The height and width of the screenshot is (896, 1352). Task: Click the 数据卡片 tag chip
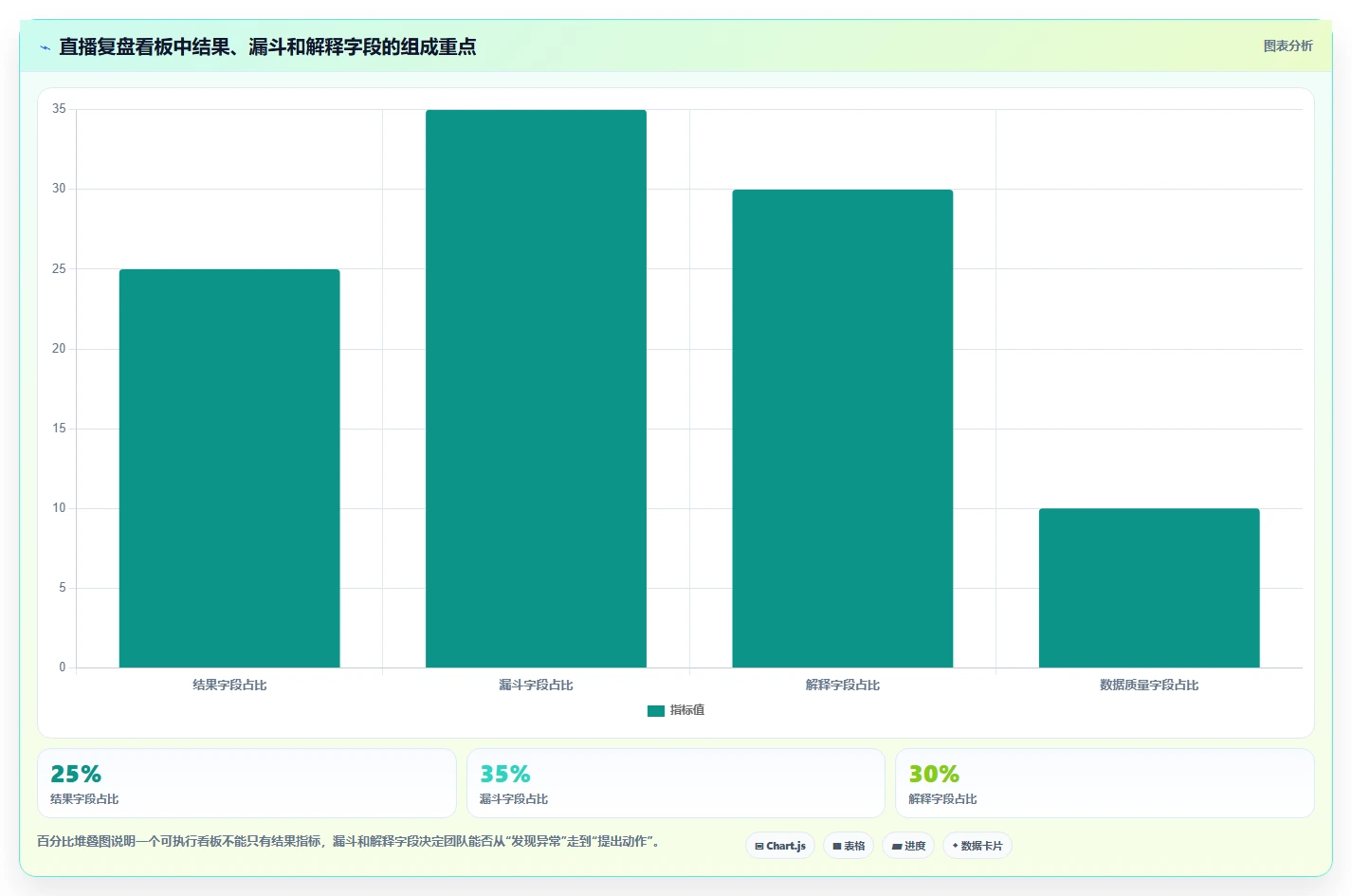[x=977, y=846]
